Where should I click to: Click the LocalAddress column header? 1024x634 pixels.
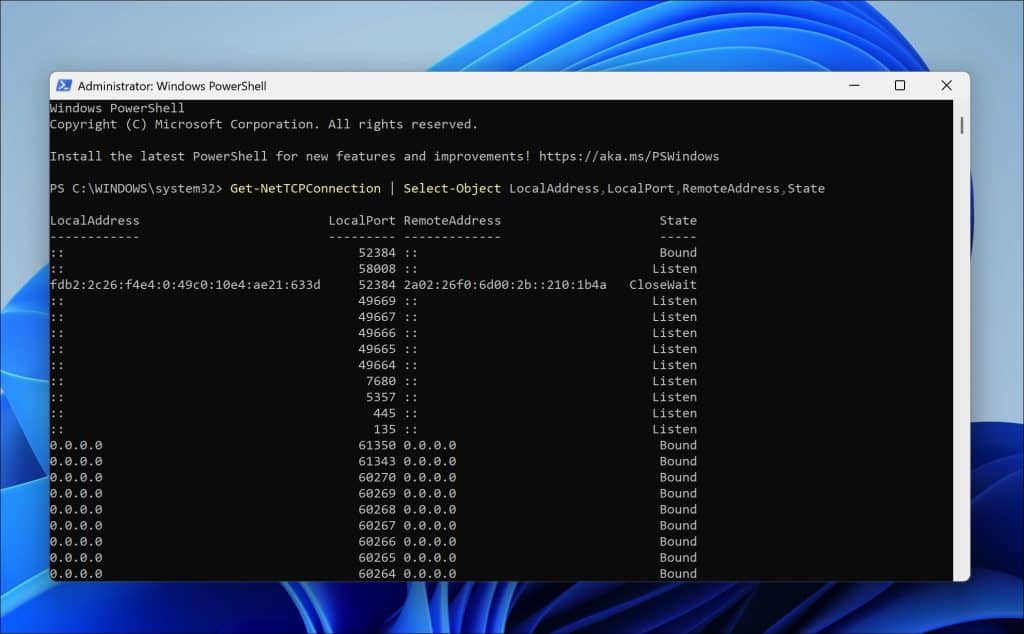coord(95,220)
